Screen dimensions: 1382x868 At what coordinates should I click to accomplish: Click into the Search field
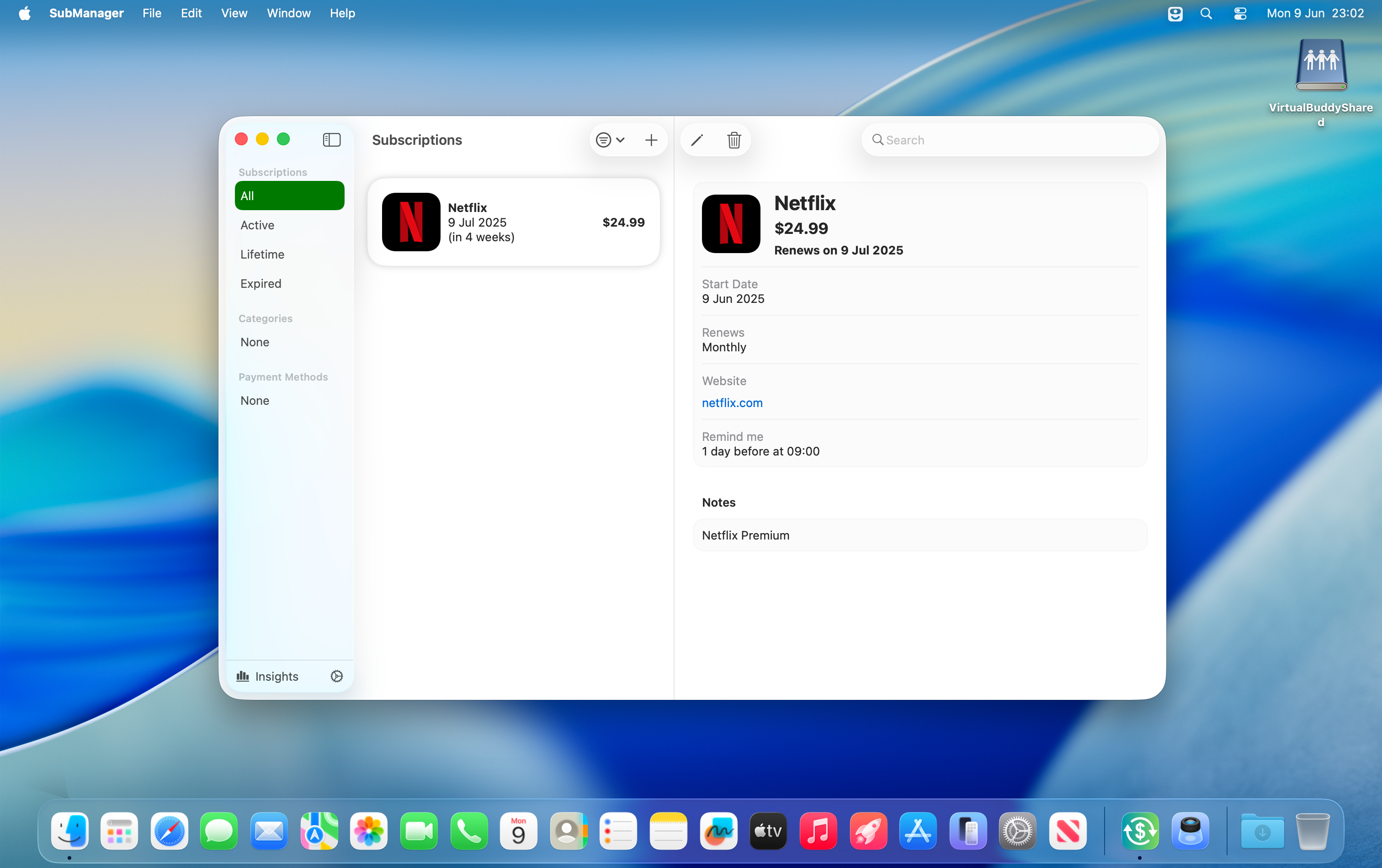click(1010, 140)
